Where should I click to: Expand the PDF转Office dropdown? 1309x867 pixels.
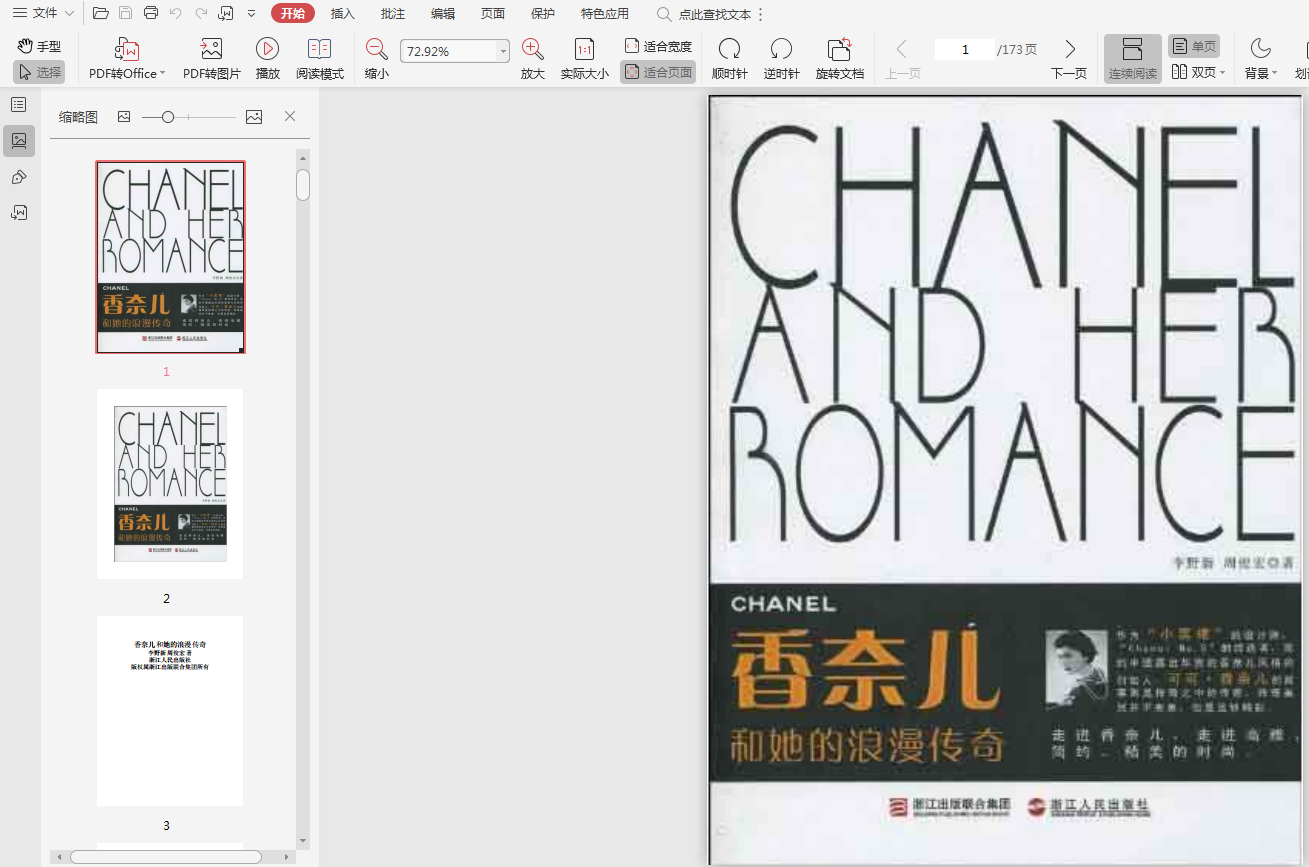(x=162, y=74)
